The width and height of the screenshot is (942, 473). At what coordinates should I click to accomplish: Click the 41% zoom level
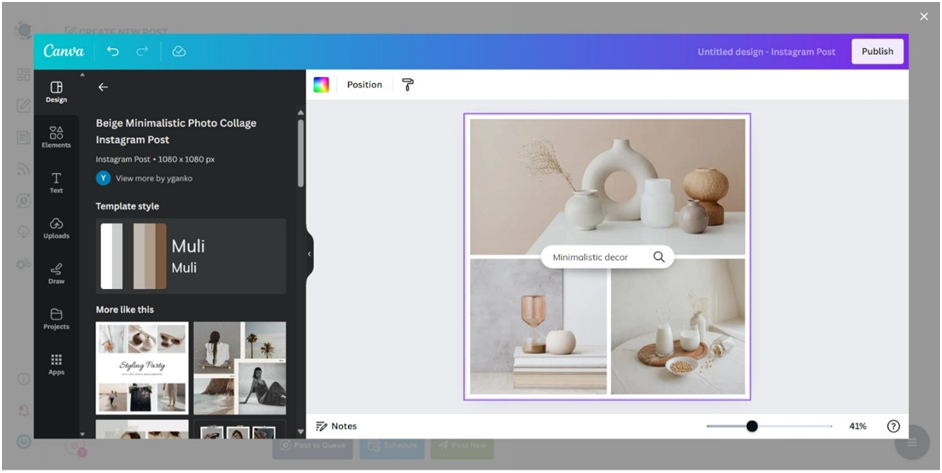pos(857,426)
